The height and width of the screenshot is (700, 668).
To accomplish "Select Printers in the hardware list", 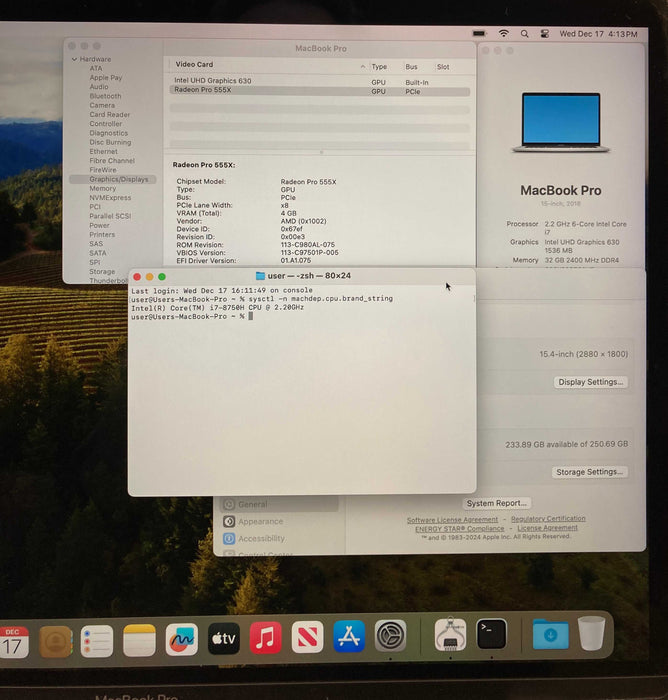I will [x=102, y=235].
